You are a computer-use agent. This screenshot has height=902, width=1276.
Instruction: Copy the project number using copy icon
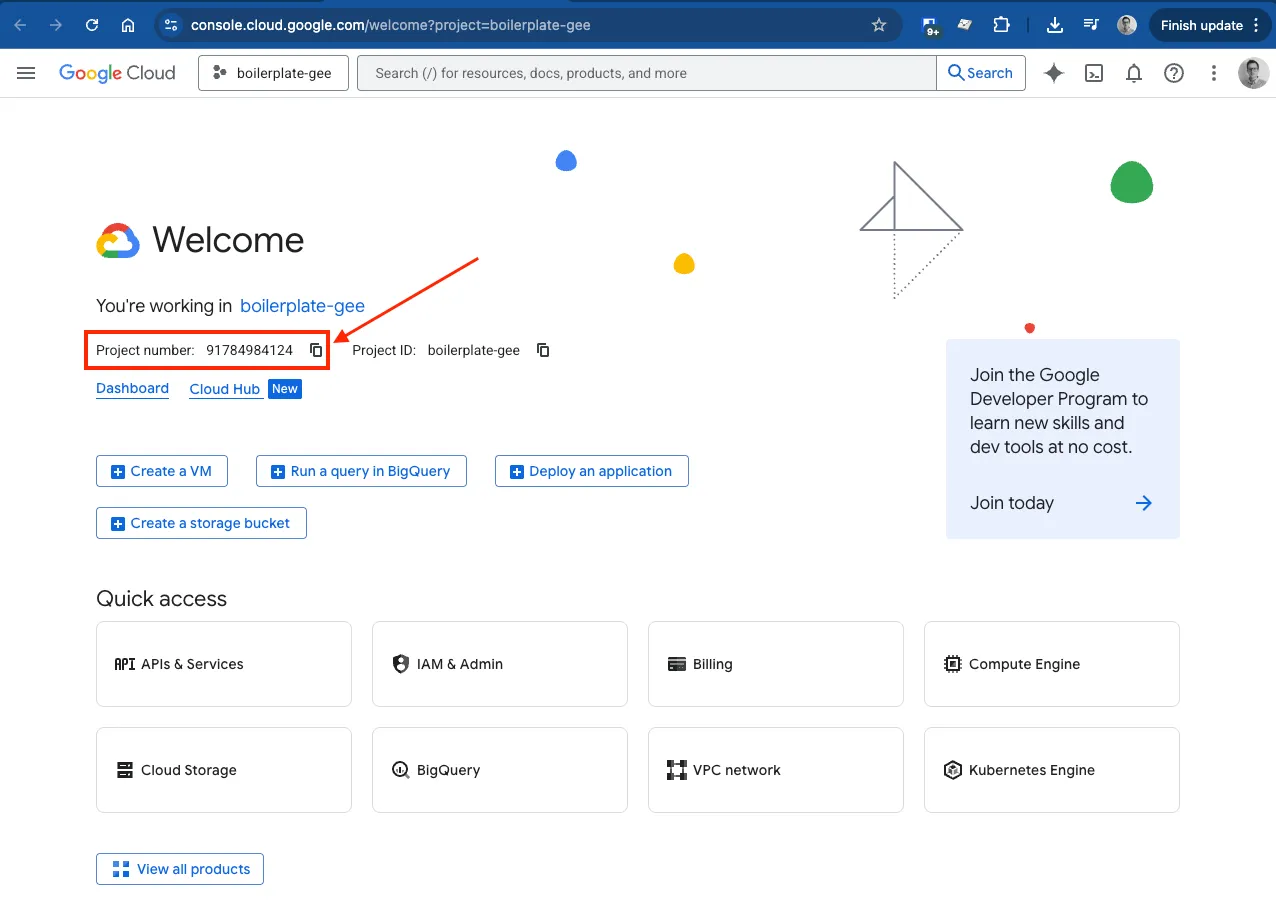(316, 350)
